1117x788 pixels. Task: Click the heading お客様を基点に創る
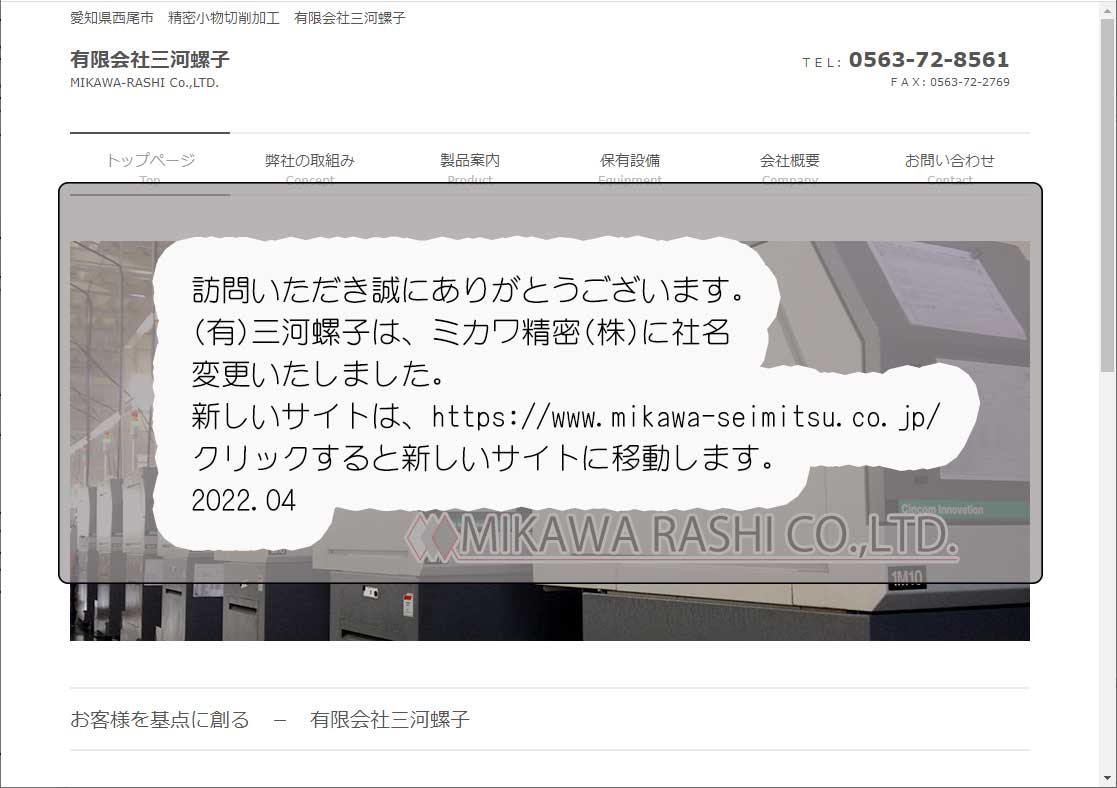(160, 720)
